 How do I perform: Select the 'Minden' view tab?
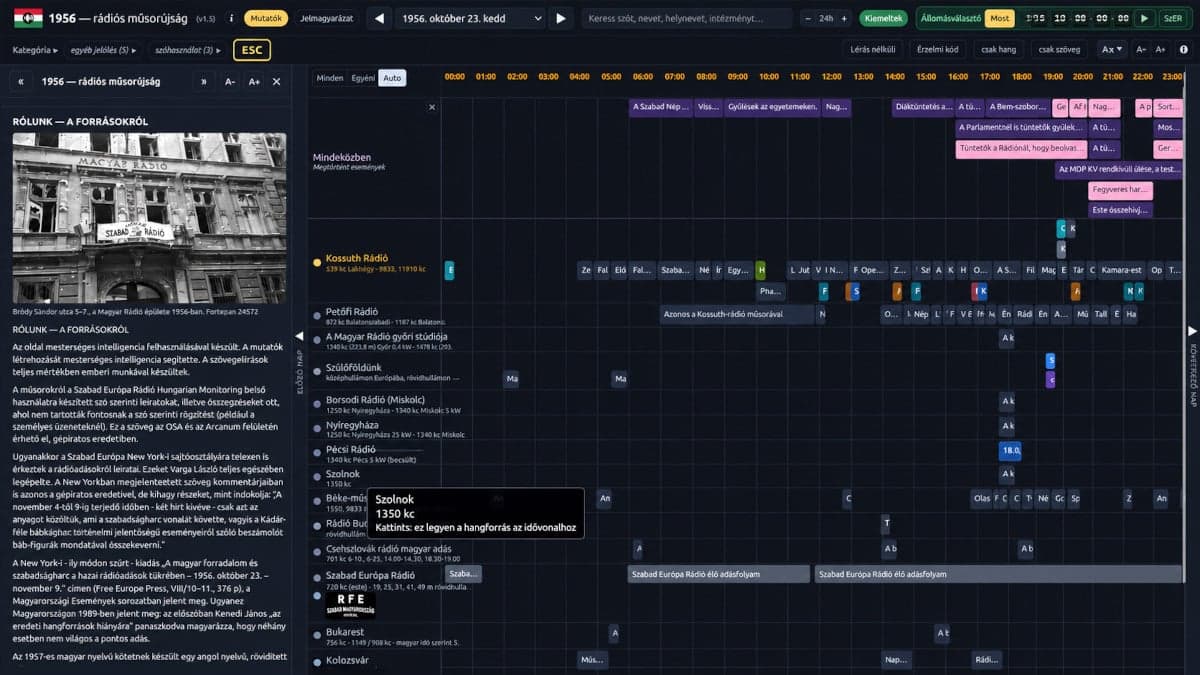(x=330, y=78)
